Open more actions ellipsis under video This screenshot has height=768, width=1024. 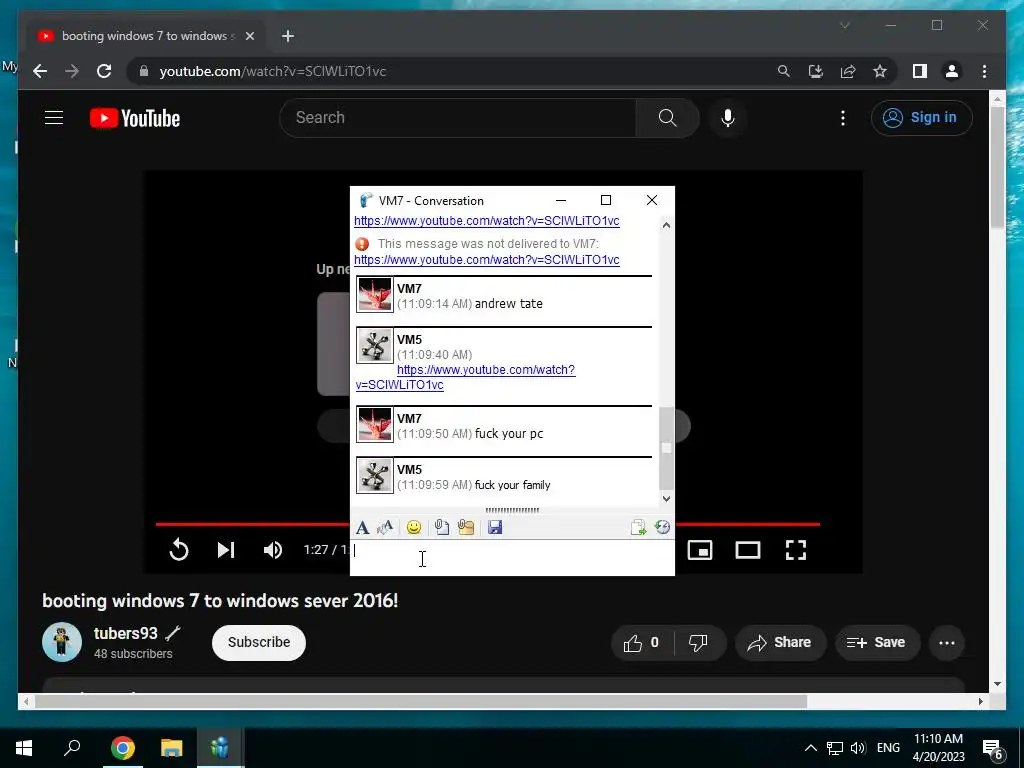[x=947, y=643]
